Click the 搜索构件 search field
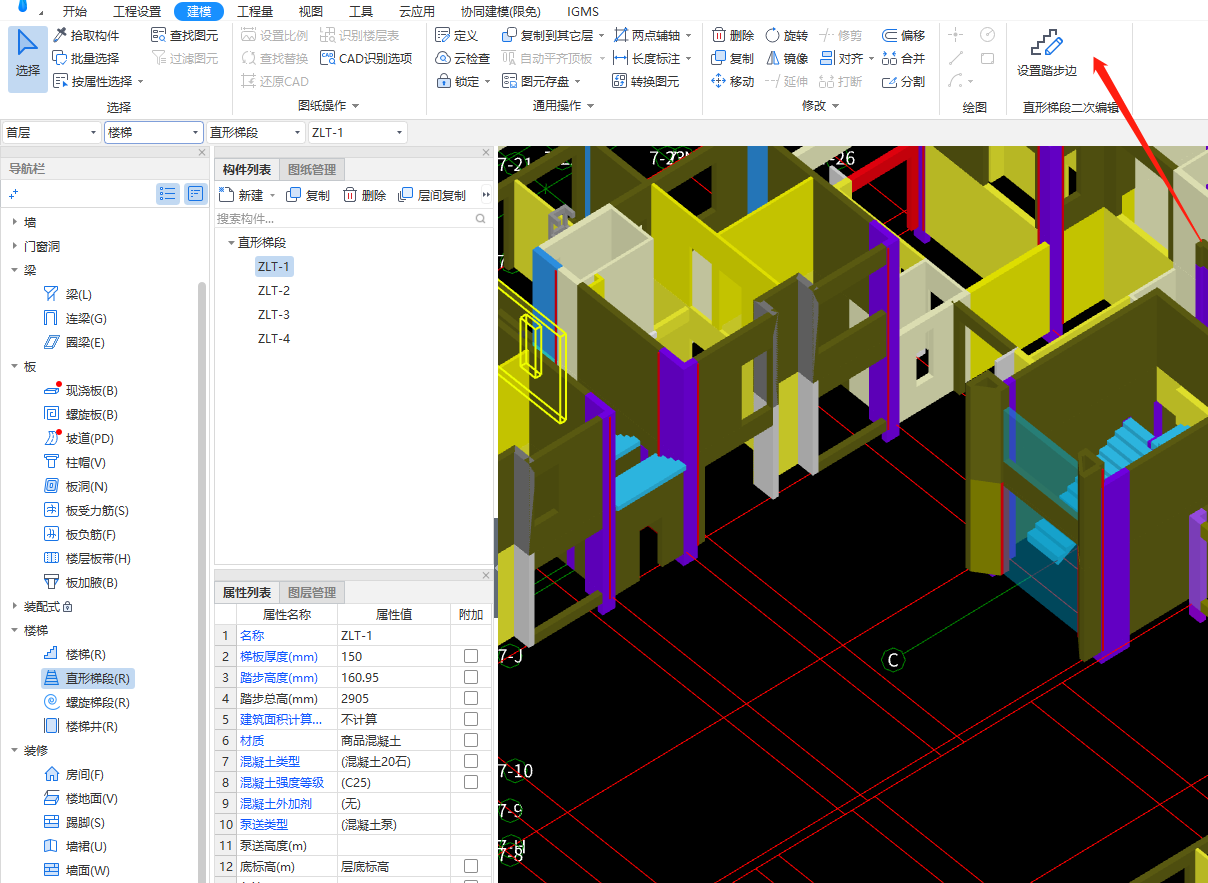1208x883 pixels. [x=353, y=218]
